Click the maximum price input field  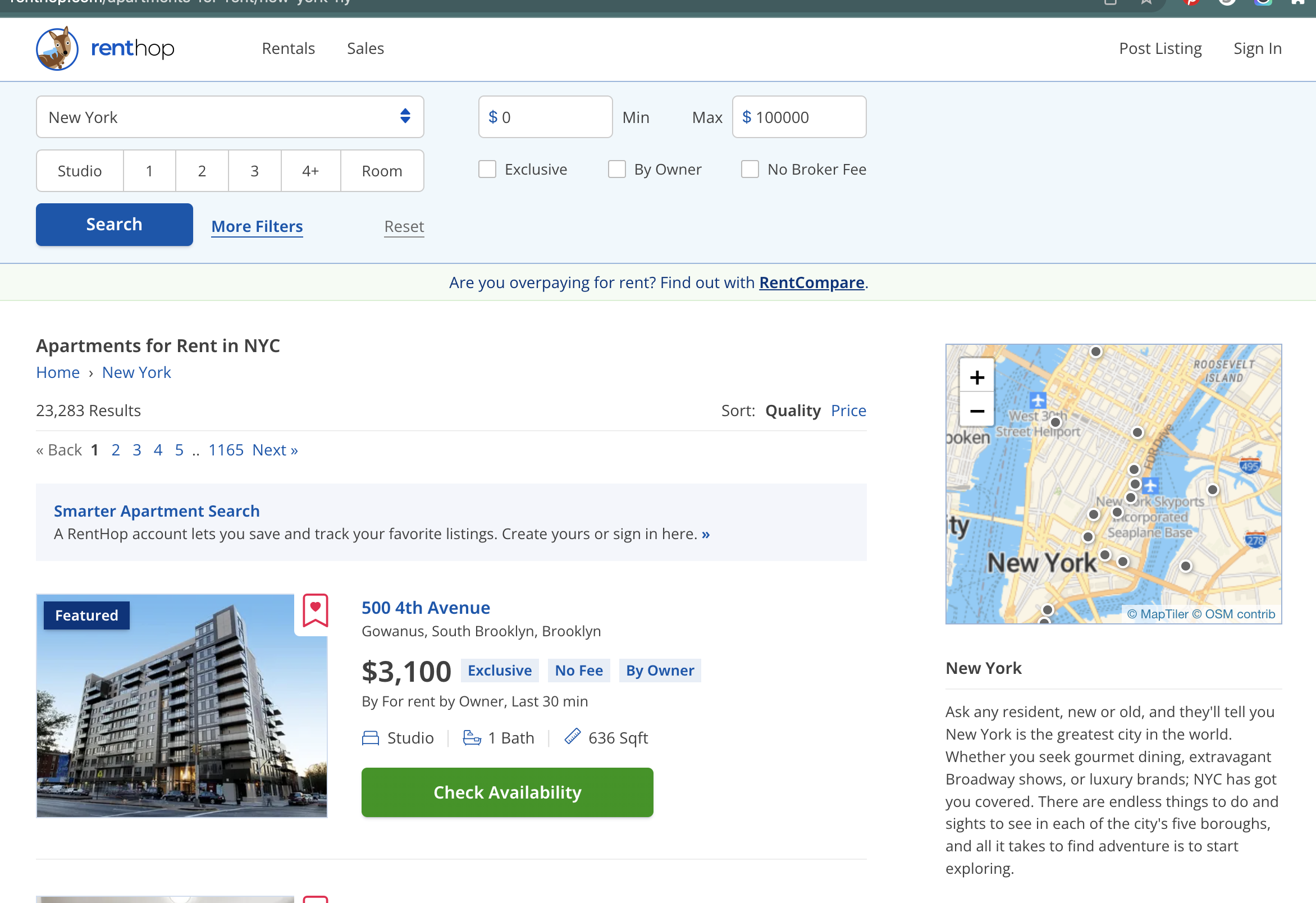pos(798,117)
